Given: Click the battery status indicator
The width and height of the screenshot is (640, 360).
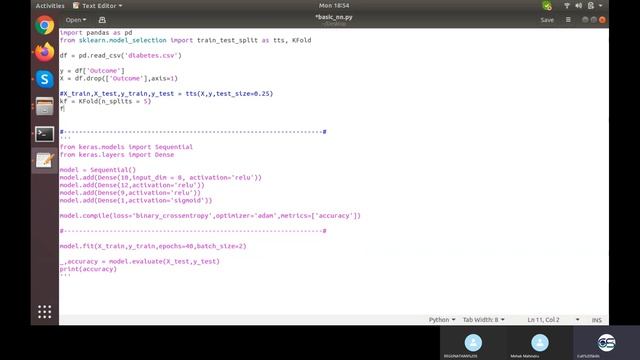Looking at the screenshot, I should coord(591,6).
